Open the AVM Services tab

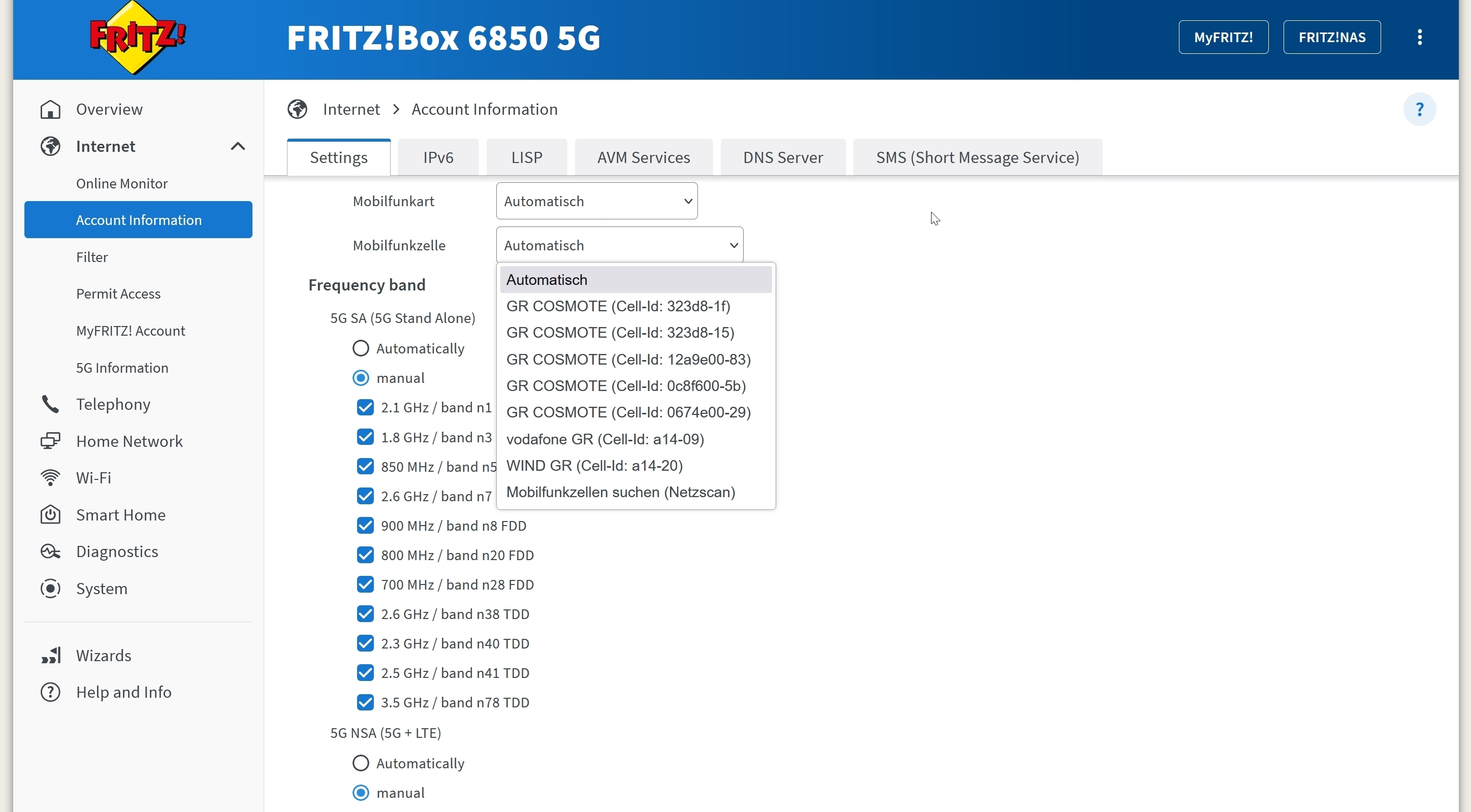point(644,157)
